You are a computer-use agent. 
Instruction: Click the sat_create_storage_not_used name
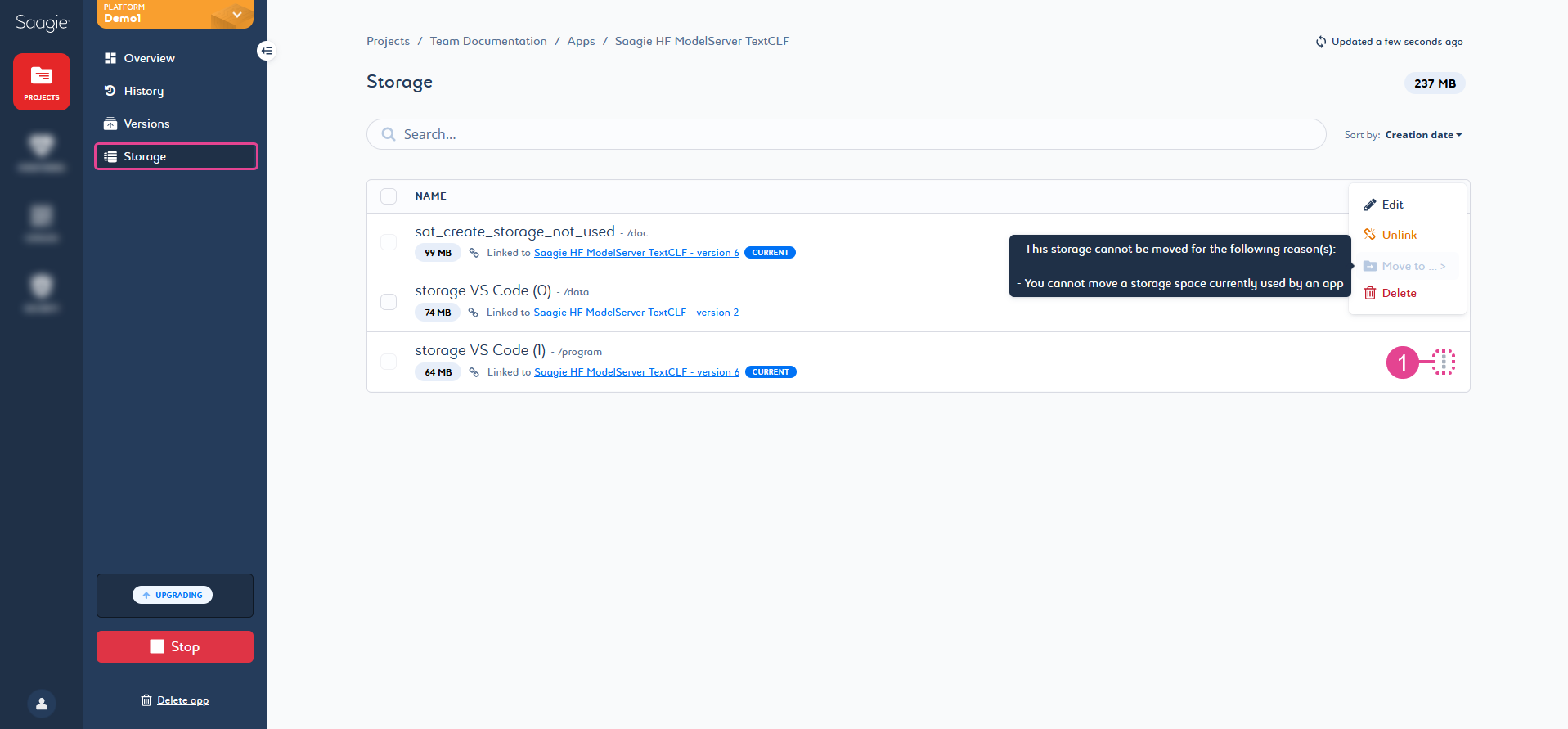pos(514,232)
